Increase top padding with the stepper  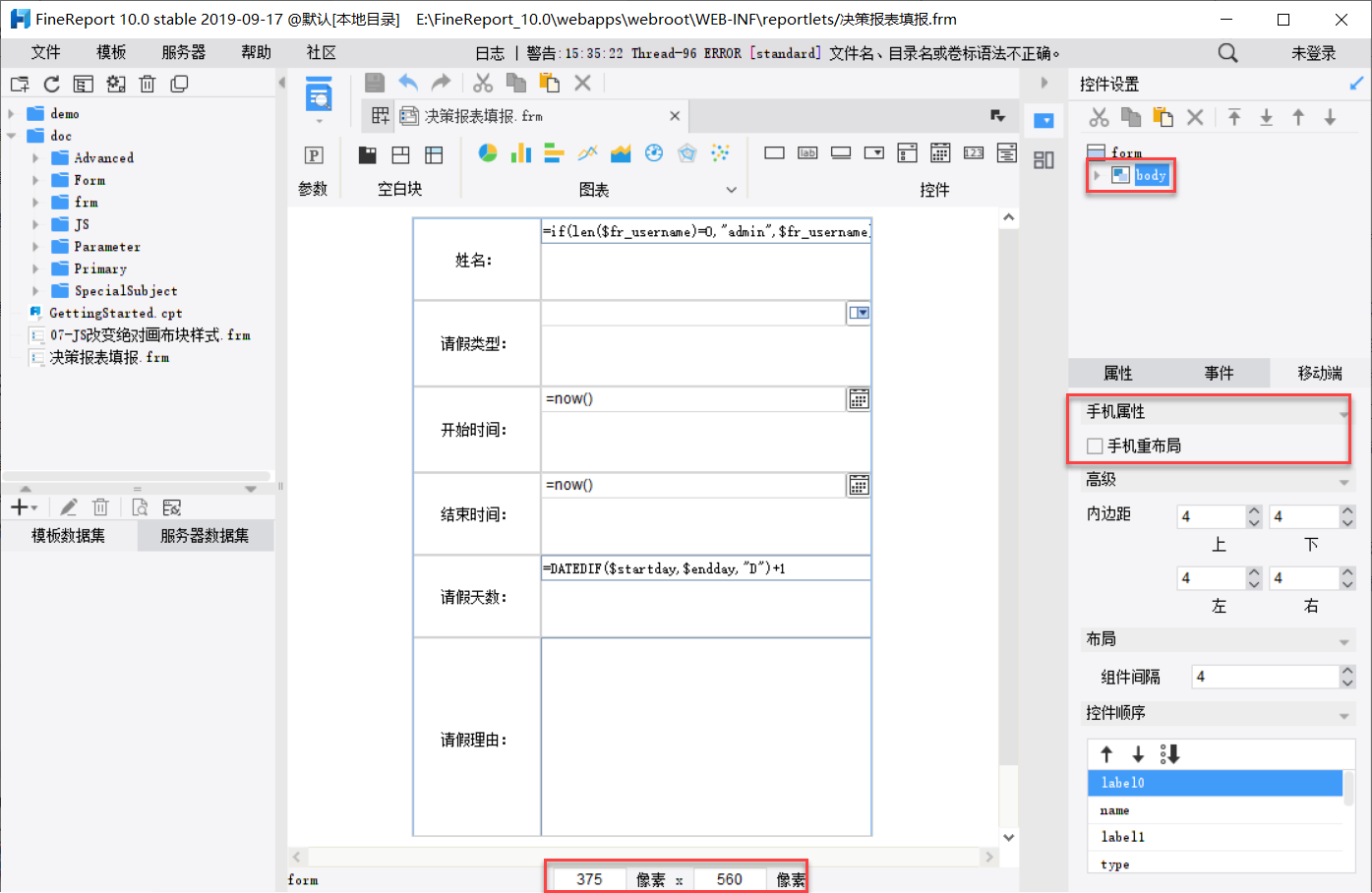[1254, 510]
